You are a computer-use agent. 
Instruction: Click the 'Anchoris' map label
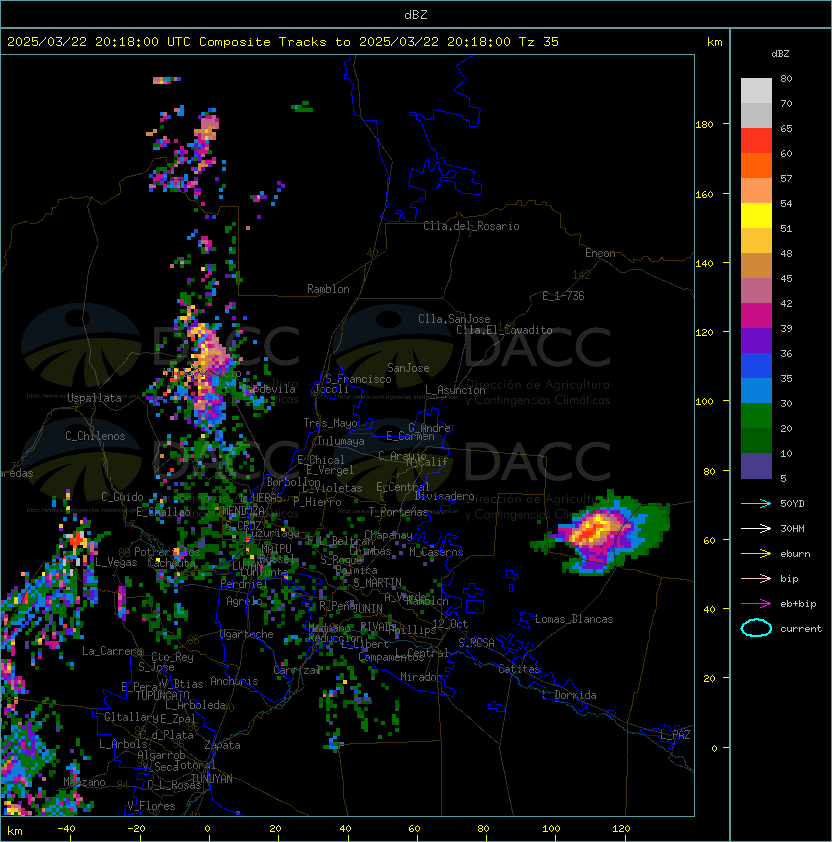234,681
